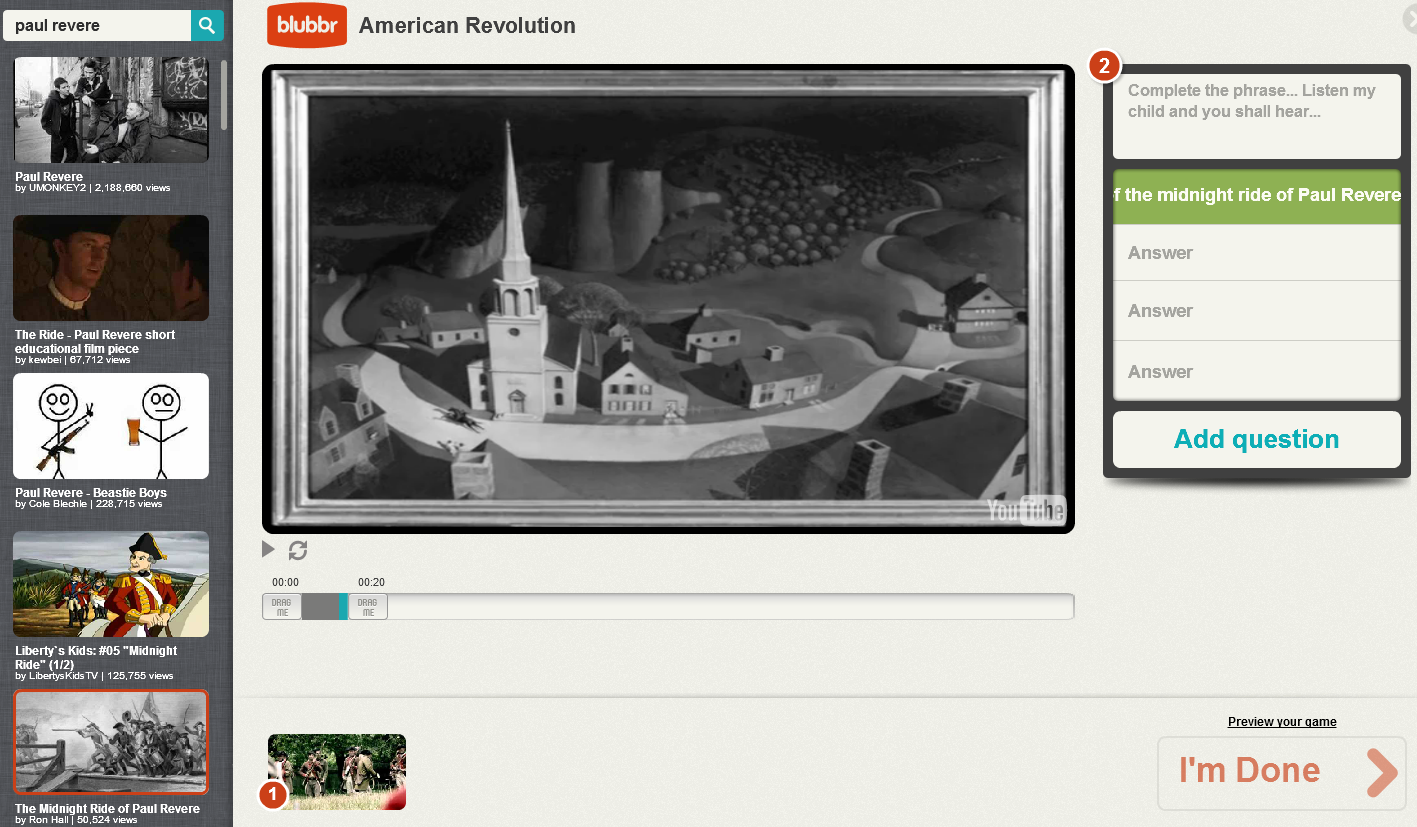Viewport: 1417px width, 827px height.
Task: Click the Paul Revere - Beastie Boys title
Action: click(91, 493)
